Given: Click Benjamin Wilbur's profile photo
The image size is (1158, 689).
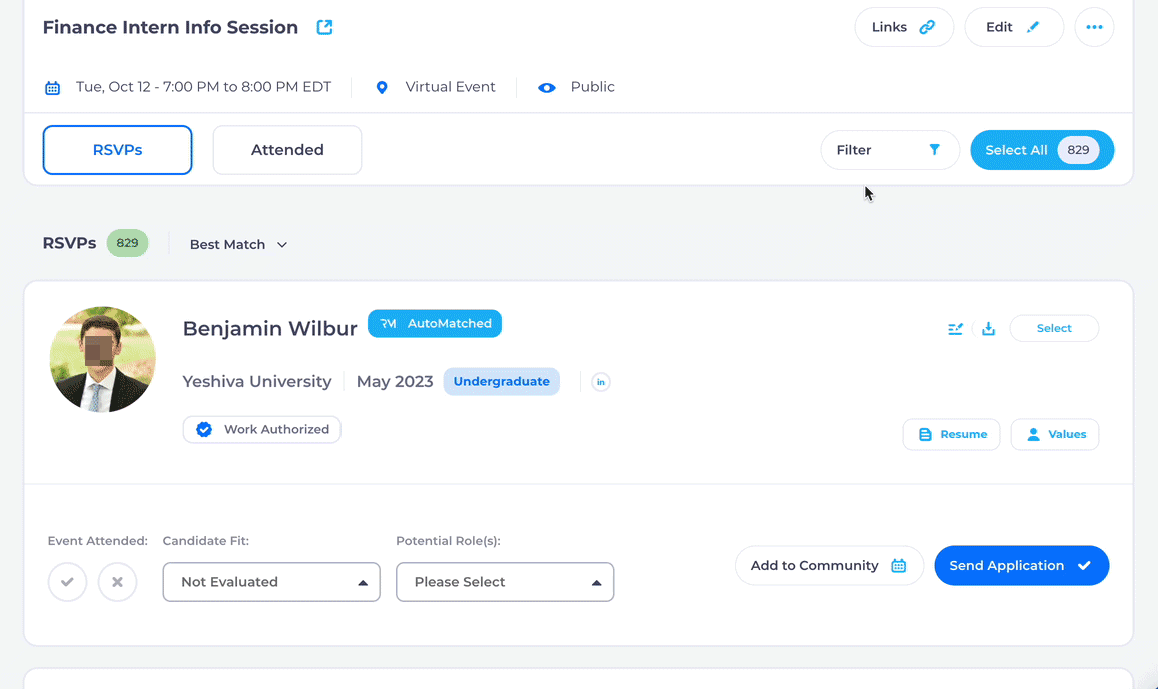Looking at the screenshot, I should point(102,360).
